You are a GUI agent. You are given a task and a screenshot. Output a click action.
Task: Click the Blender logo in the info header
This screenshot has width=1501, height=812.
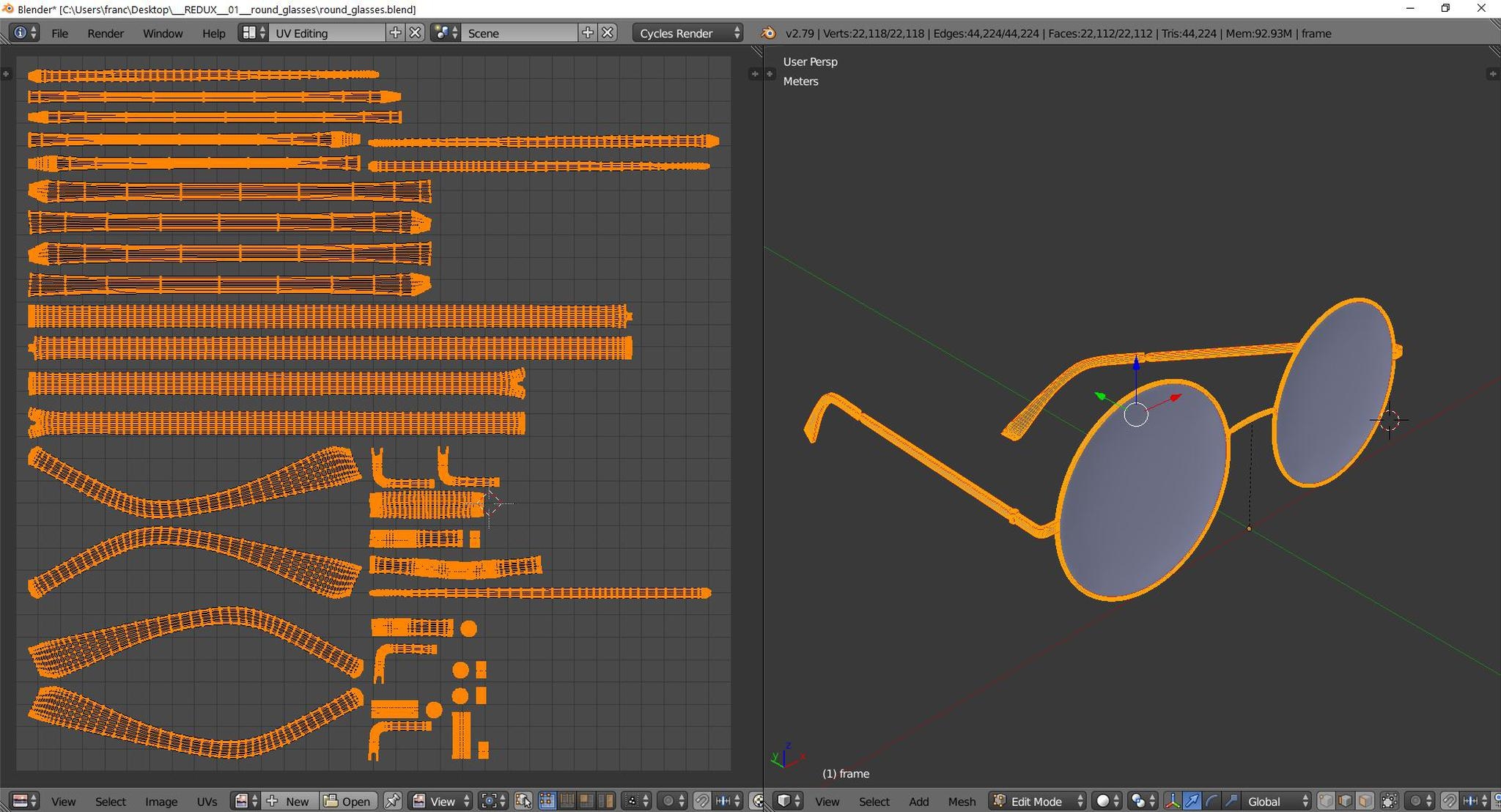point(767,33)
